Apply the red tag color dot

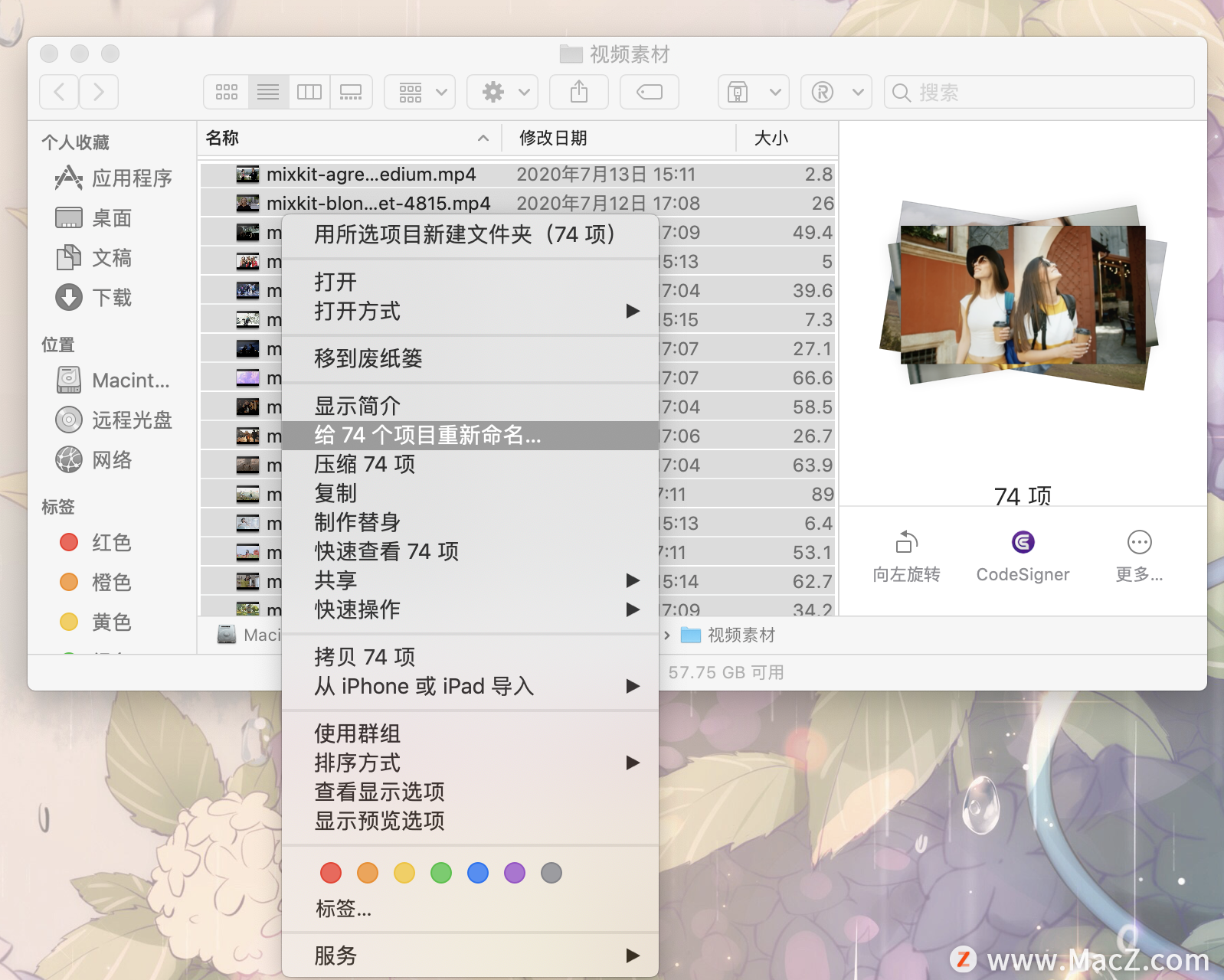pos(331,873)
